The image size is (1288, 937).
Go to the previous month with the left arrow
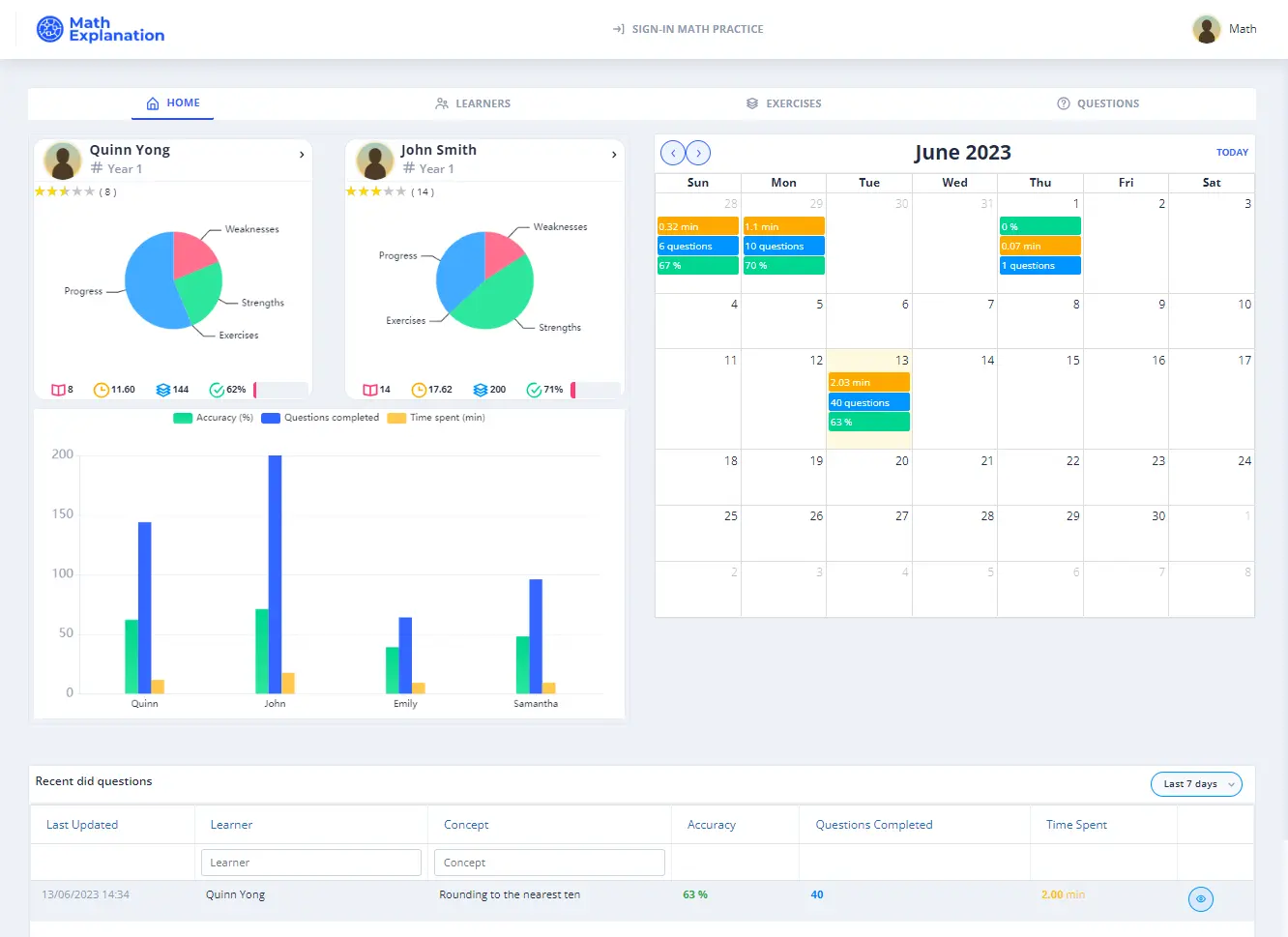673,152
